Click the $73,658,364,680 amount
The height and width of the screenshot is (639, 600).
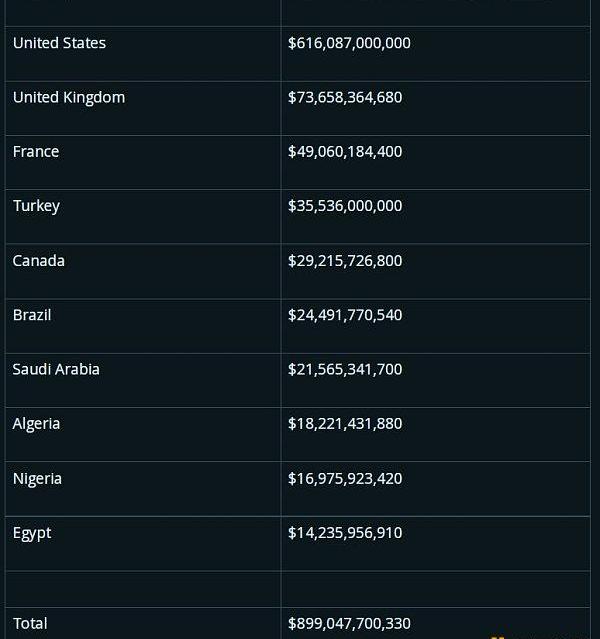pyautogui.click(x=345, y=97)
